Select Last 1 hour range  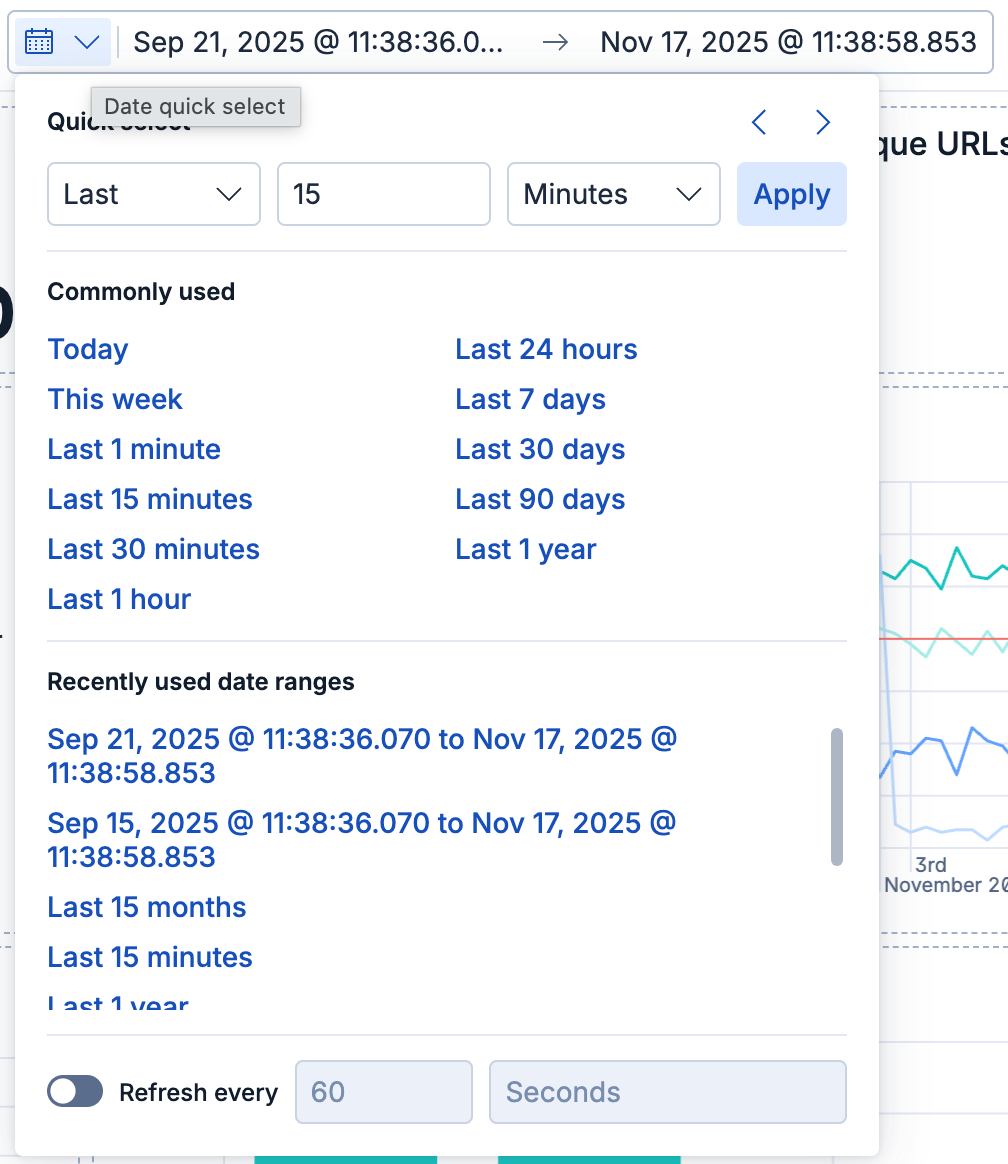[x=119, y=599]
